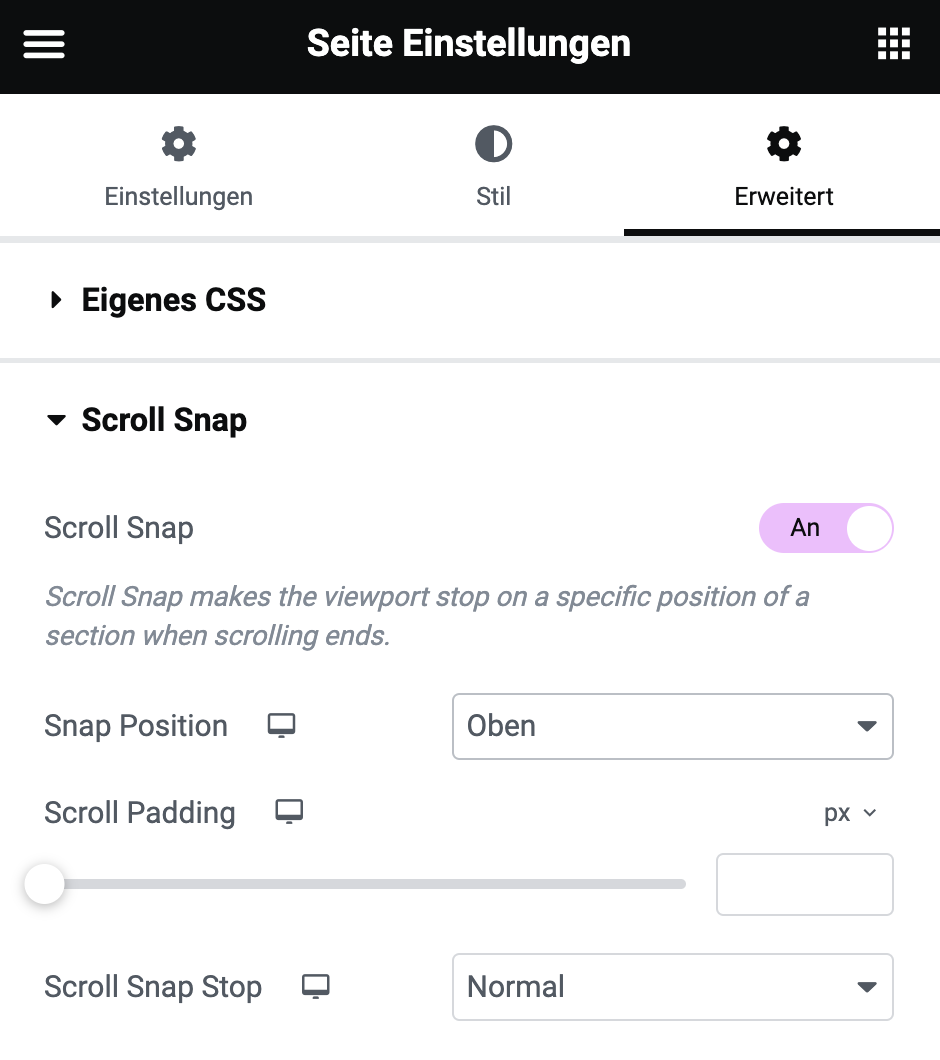Click the Einstellungen gear icon
Viewport: 940px width, 1060px height.
179,143
